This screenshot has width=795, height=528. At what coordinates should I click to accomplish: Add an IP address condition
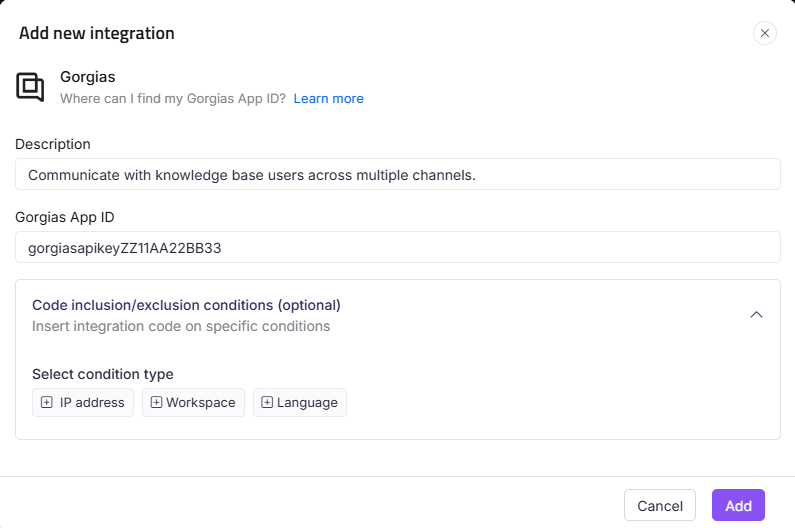coord(83,403)
